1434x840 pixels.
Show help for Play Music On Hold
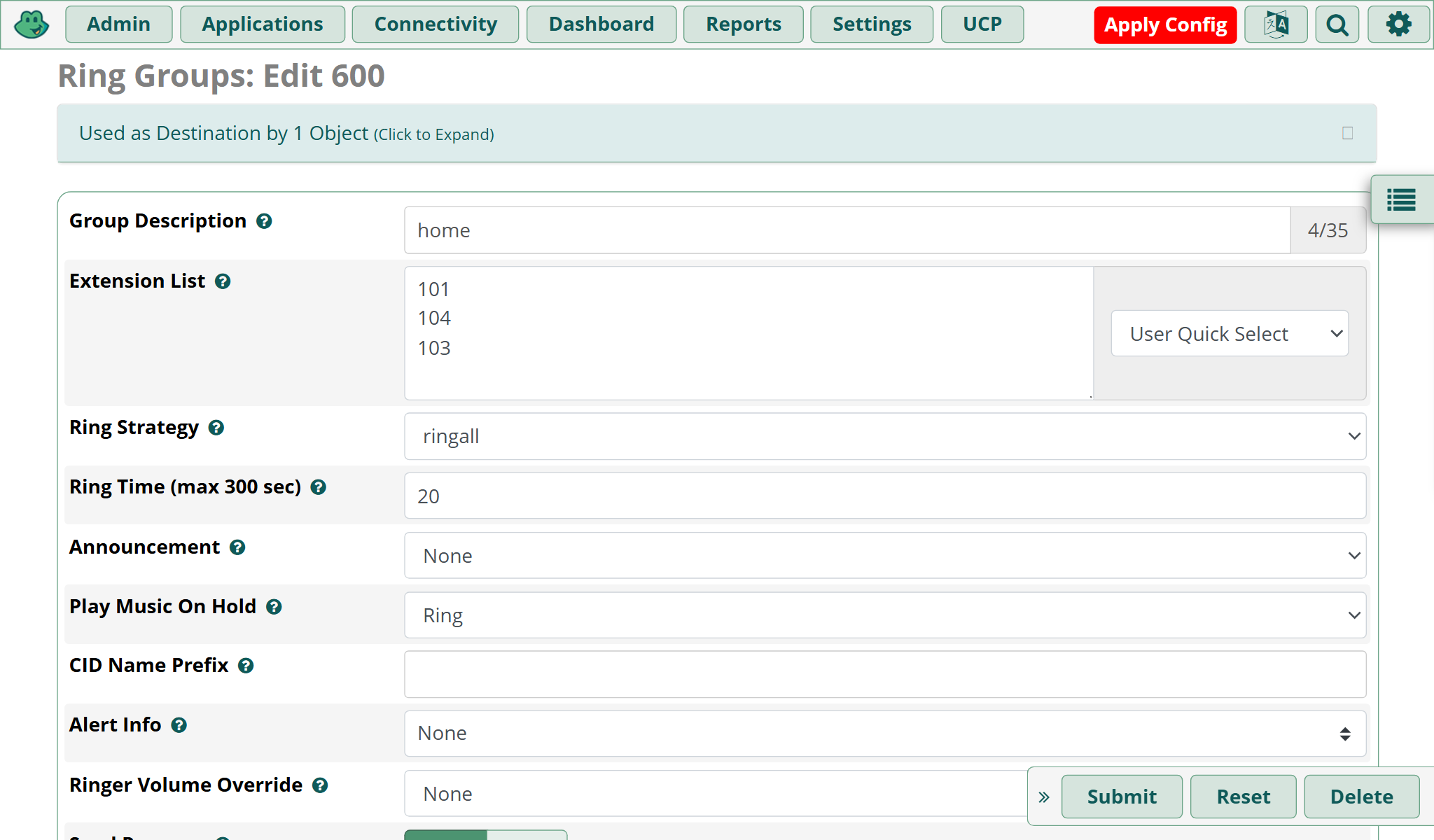(x=274, y=607)
